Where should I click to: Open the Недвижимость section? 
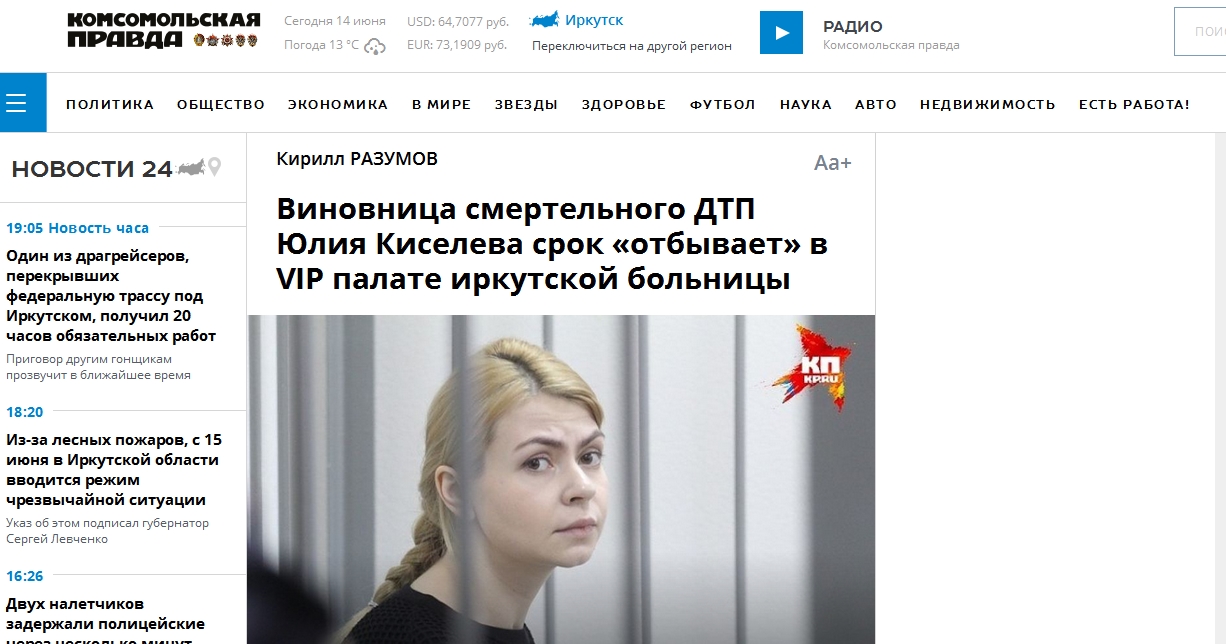coord(988,104)
